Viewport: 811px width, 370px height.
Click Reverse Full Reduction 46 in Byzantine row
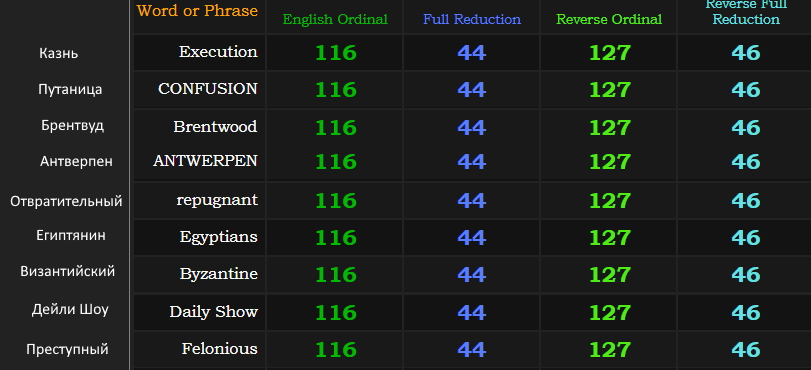pyautogui.click(x=746, y=275)
